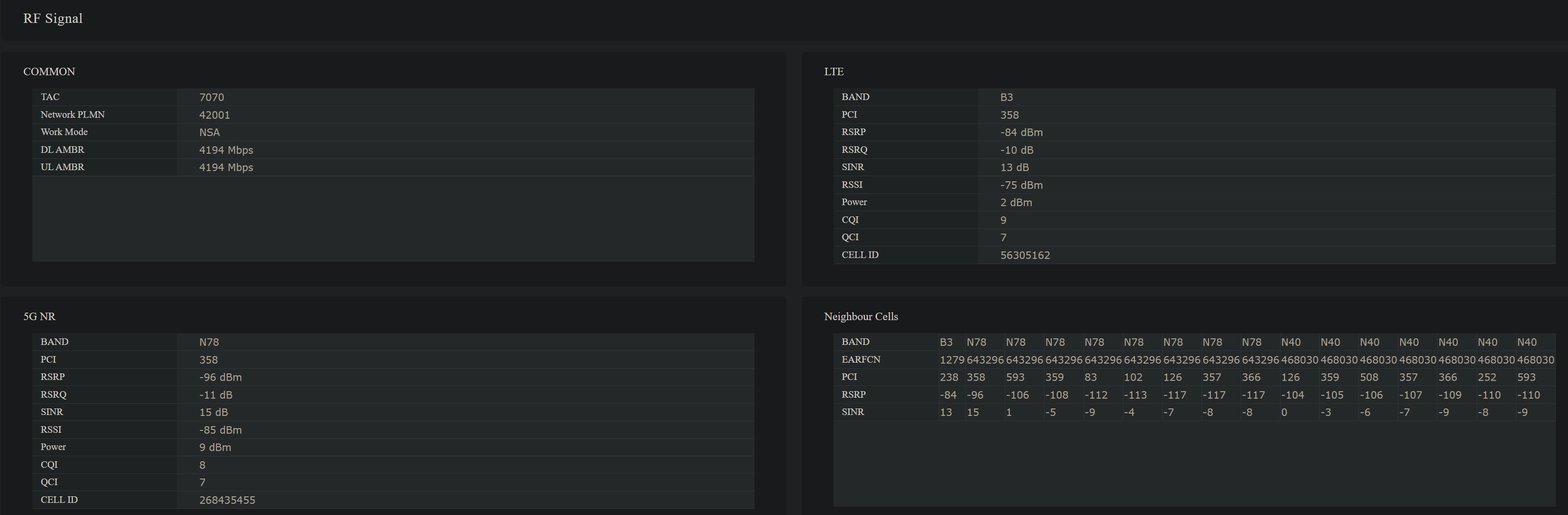Select the Neighbour Cells section title
Viewport: 1568px width, 515px height.
pyautogui.click(x=861, y=316)
